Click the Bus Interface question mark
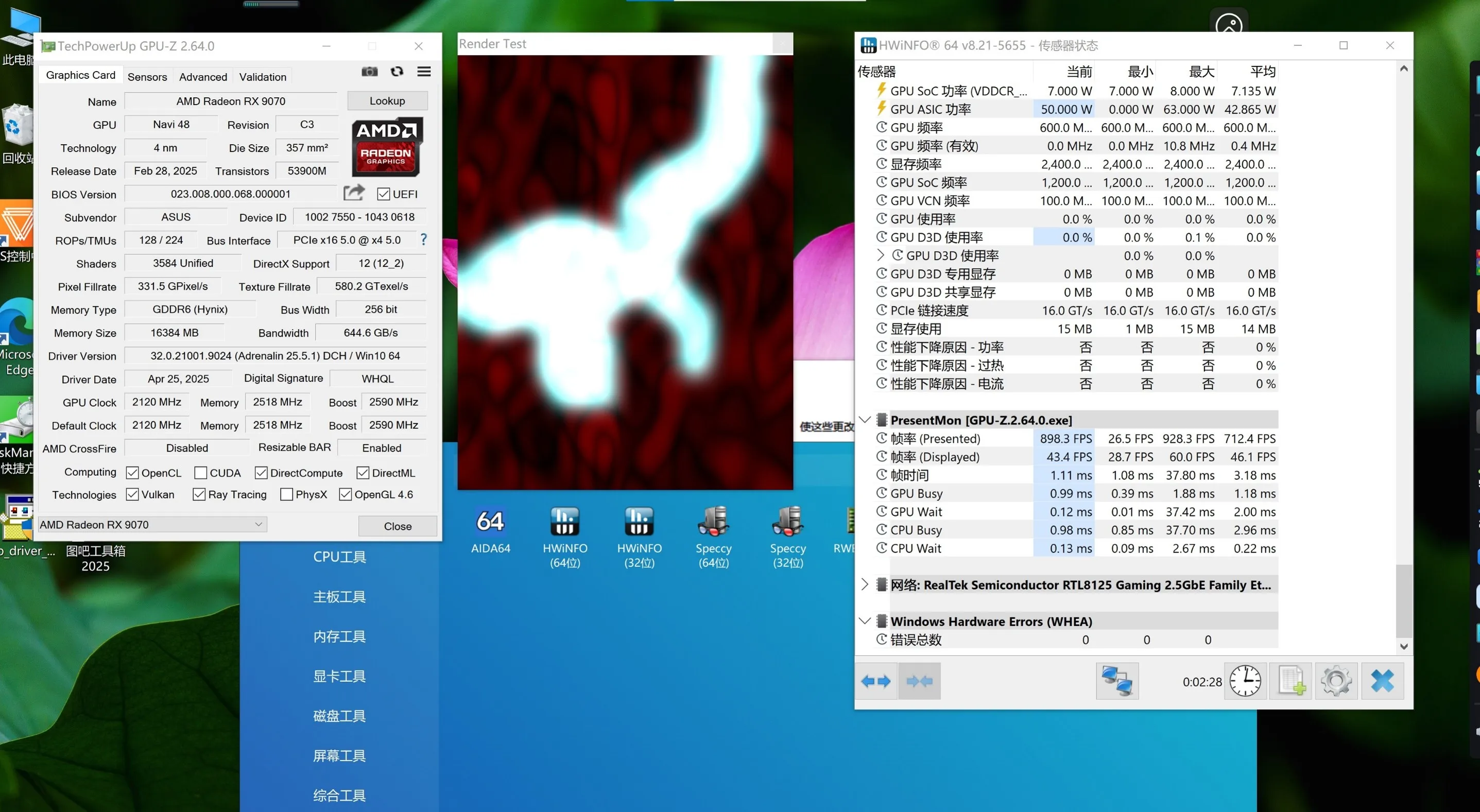Image resolution: width=1480 pixels, height=812 pixels. pyautogui.click(x=423, y=239)
